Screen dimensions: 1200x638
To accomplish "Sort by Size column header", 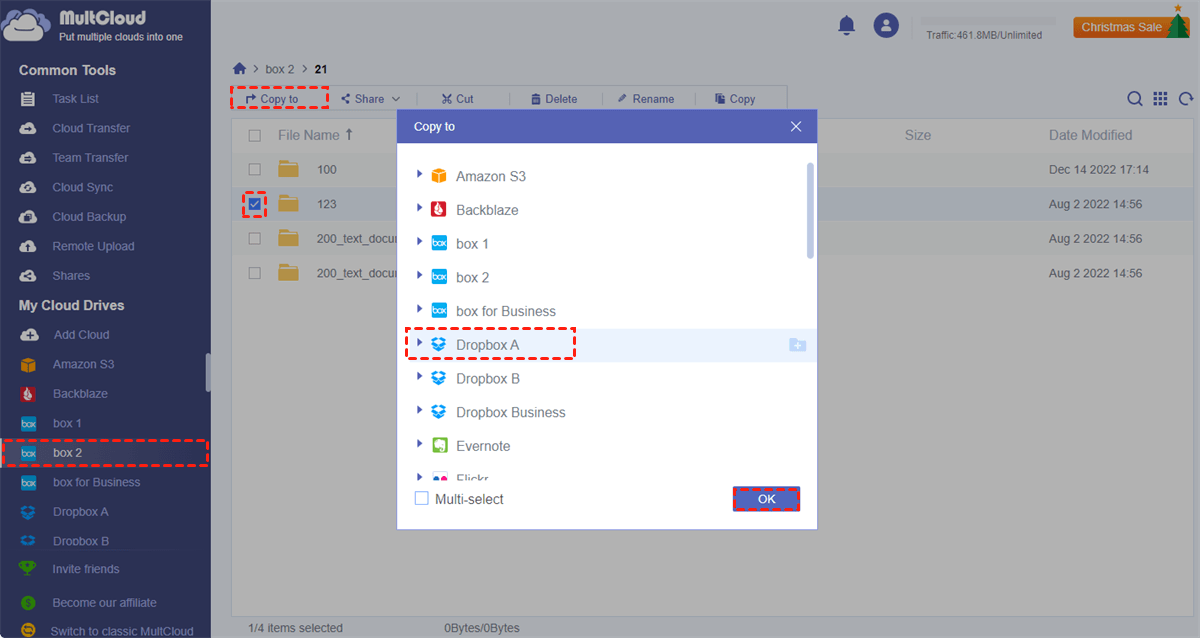I will pos(917,135).
